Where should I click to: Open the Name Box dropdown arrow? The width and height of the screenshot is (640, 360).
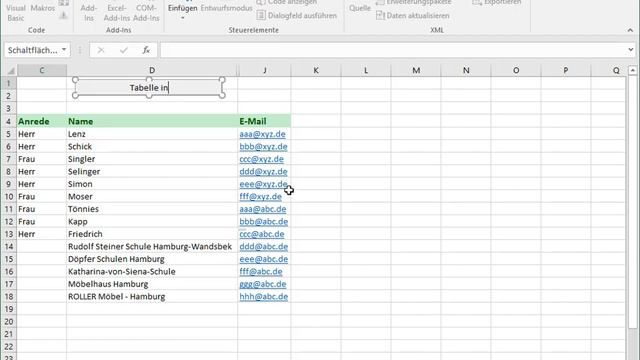[x=64, y=50]
